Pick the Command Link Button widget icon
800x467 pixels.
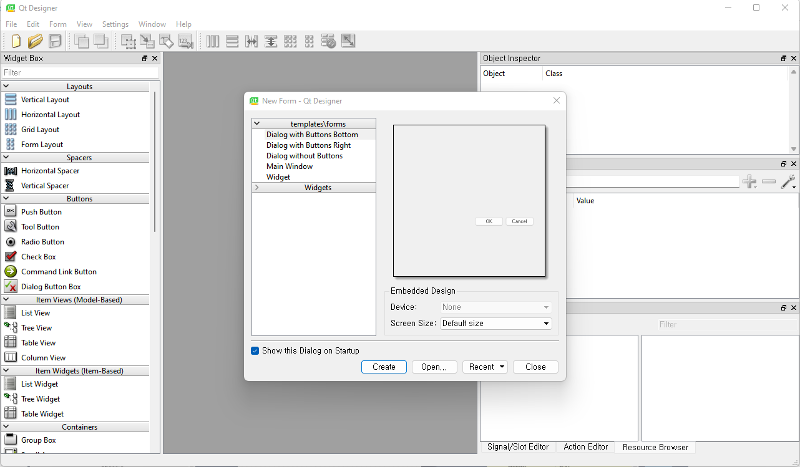(x=11, y=272)
